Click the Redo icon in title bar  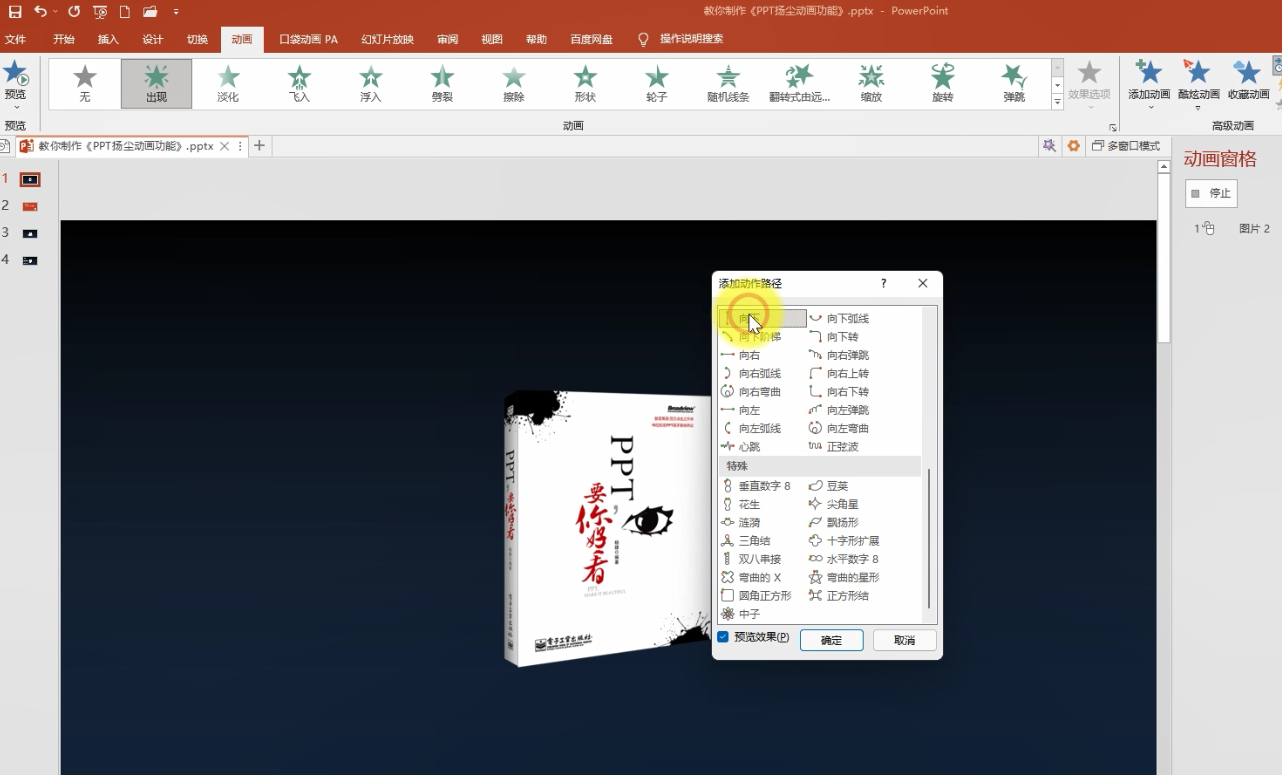pyautogui.click(x=74, y=12)
